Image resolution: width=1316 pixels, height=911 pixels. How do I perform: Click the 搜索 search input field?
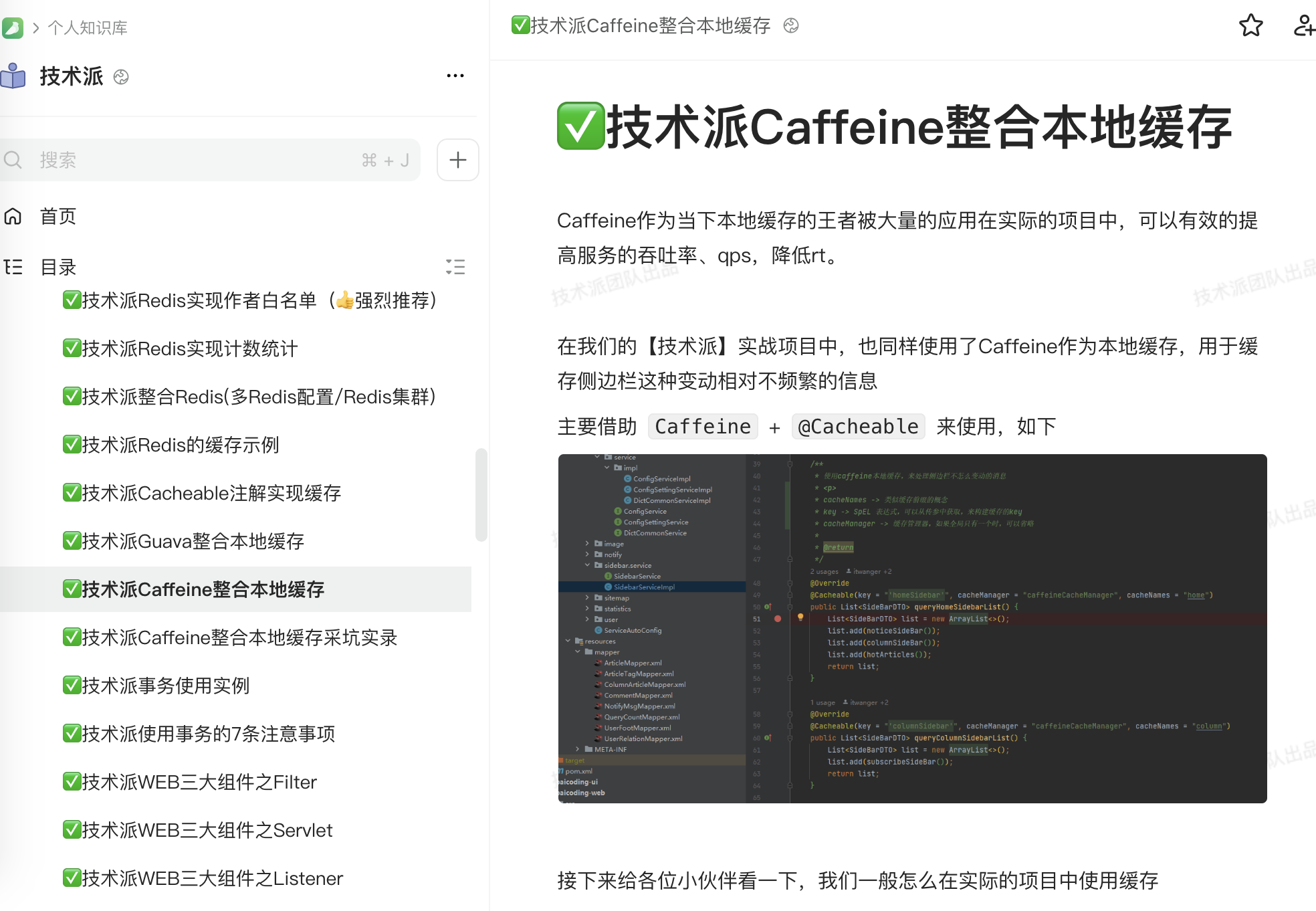point(201,160)
